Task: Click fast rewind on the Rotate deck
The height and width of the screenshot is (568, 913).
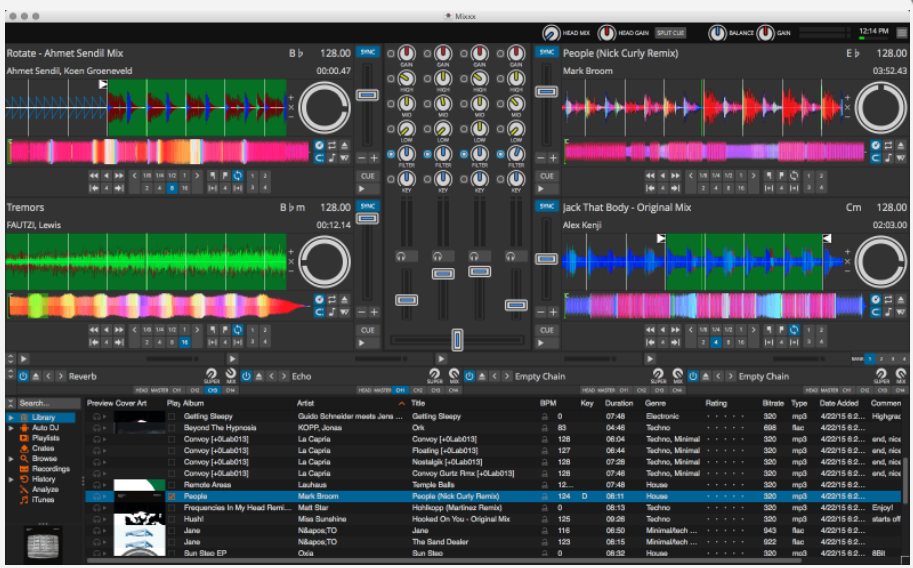Action: click(x=94, y=175)
